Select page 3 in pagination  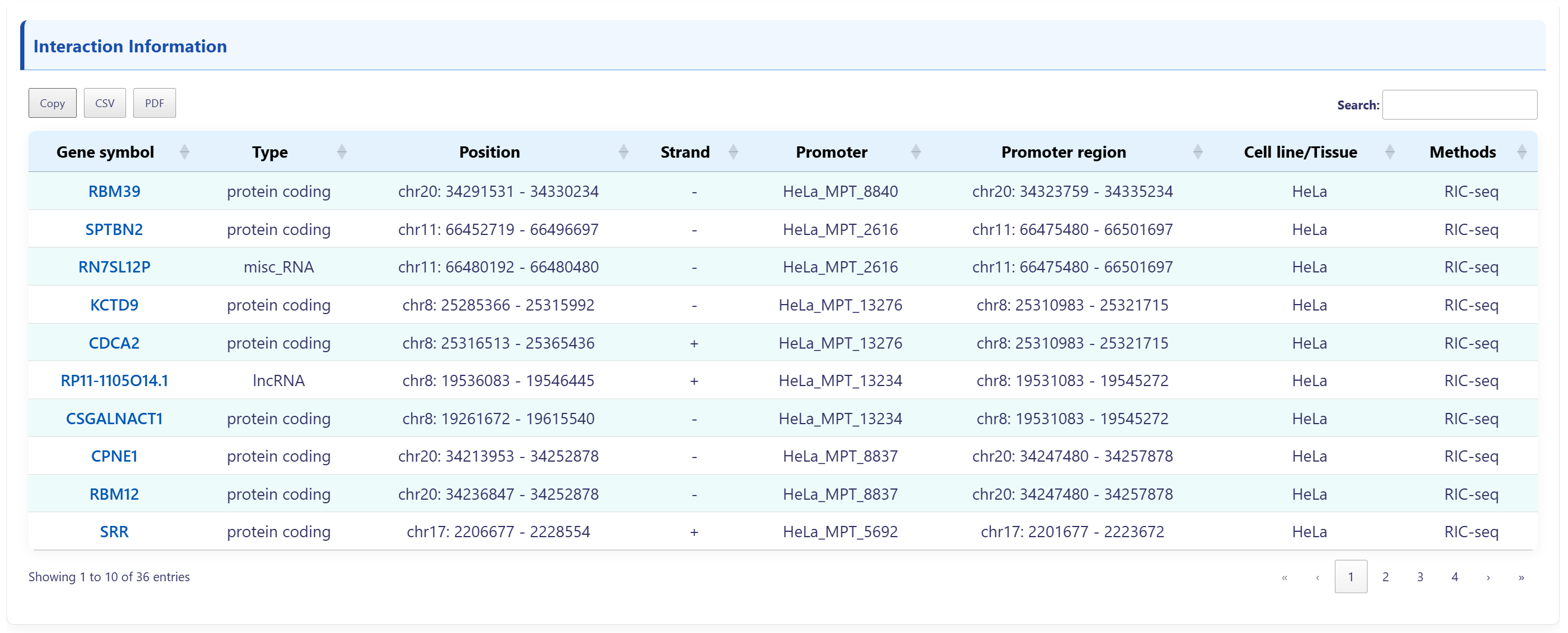click(x=1420, y=577)
